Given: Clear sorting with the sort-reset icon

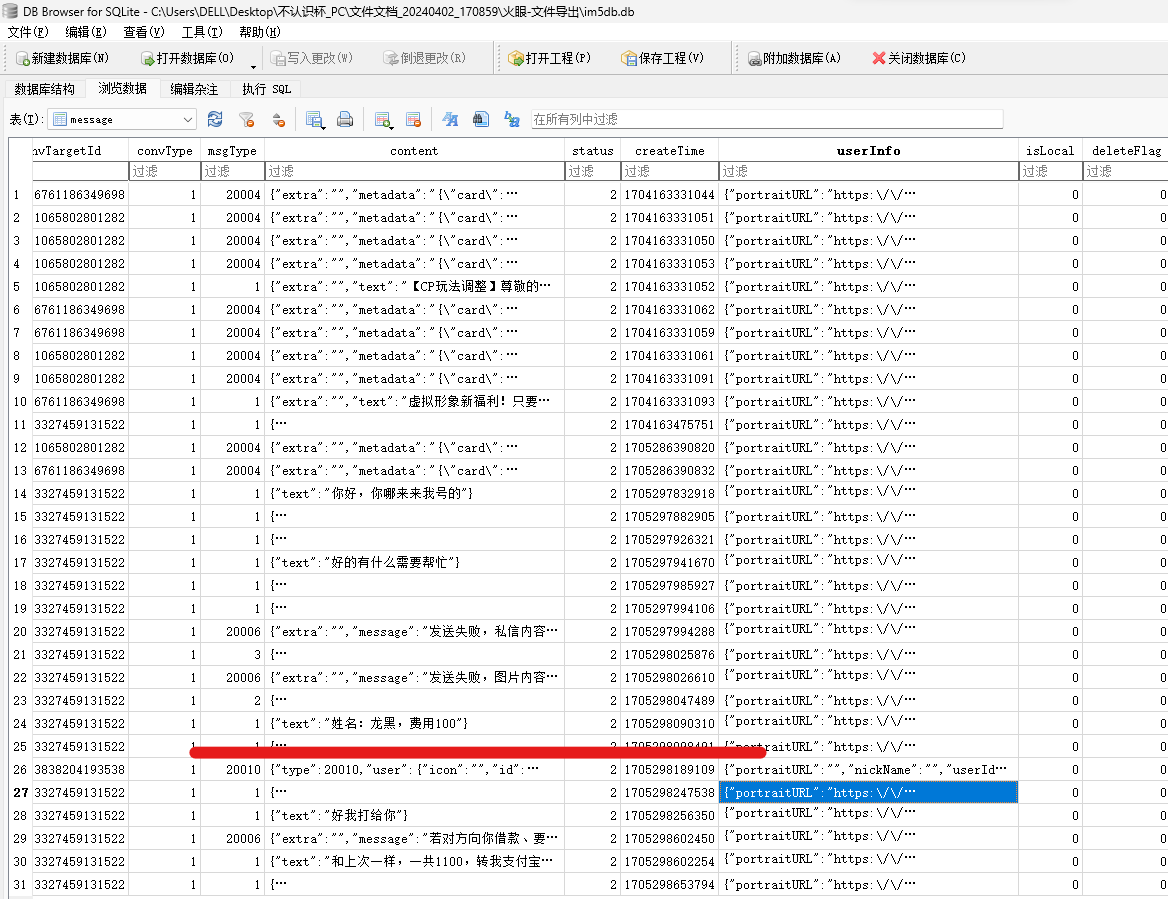Looking at the screenshot, I should click(279, 119).
